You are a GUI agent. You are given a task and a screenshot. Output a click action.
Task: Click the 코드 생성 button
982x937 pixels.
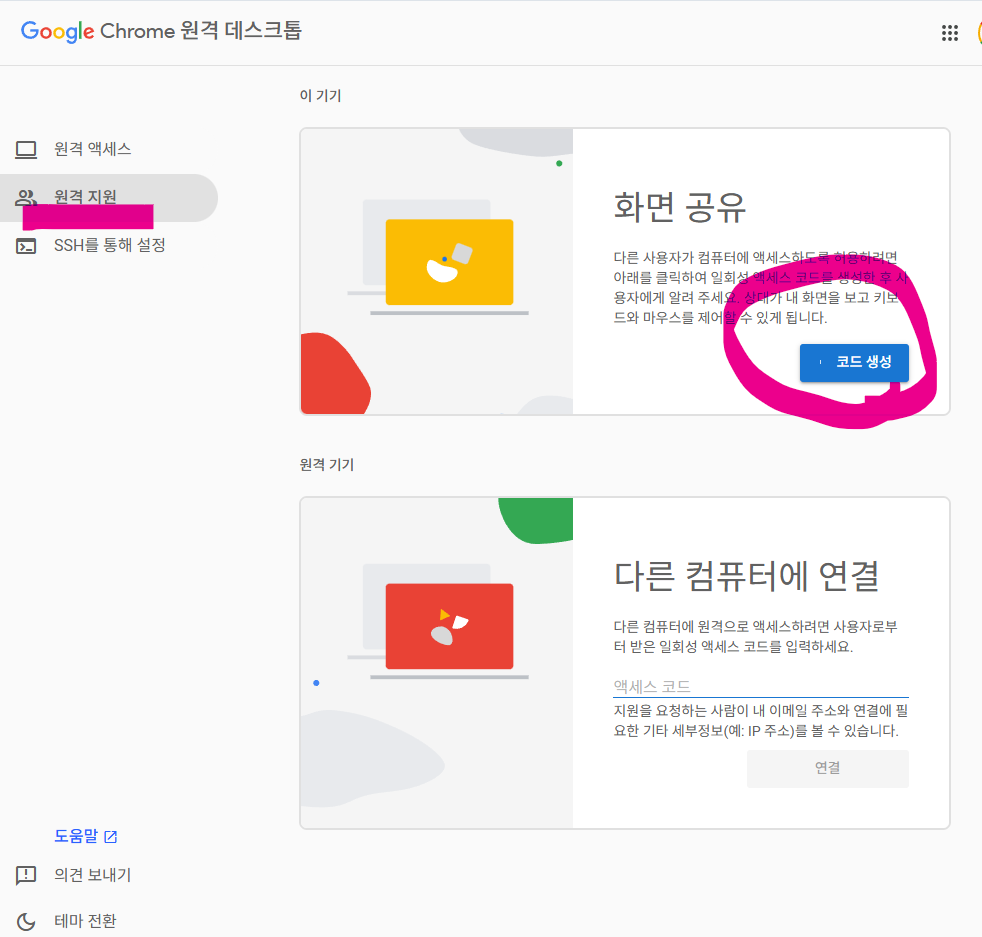854,363
